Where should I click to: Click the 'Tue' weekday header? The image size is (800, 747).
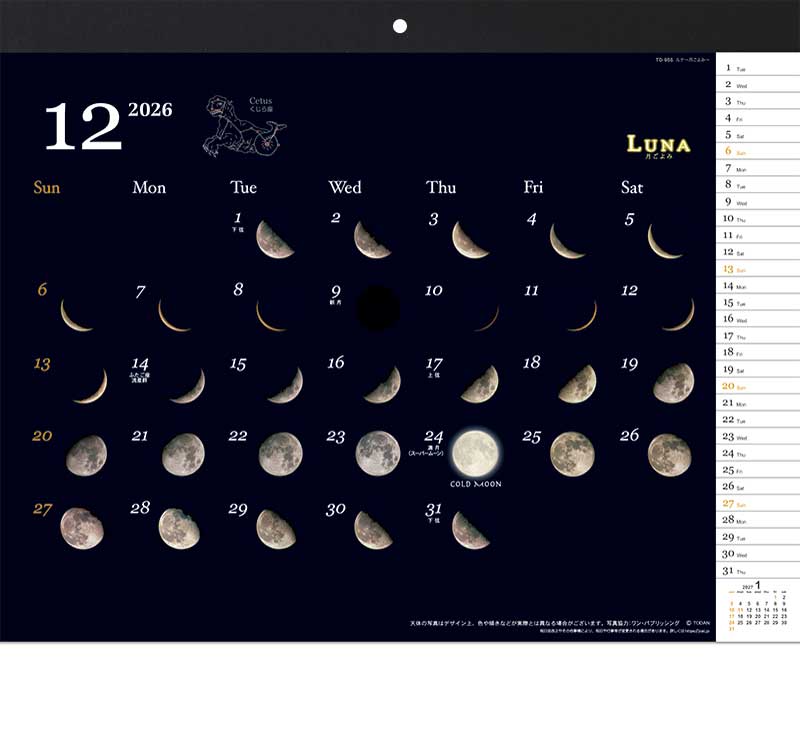(243, 187)
